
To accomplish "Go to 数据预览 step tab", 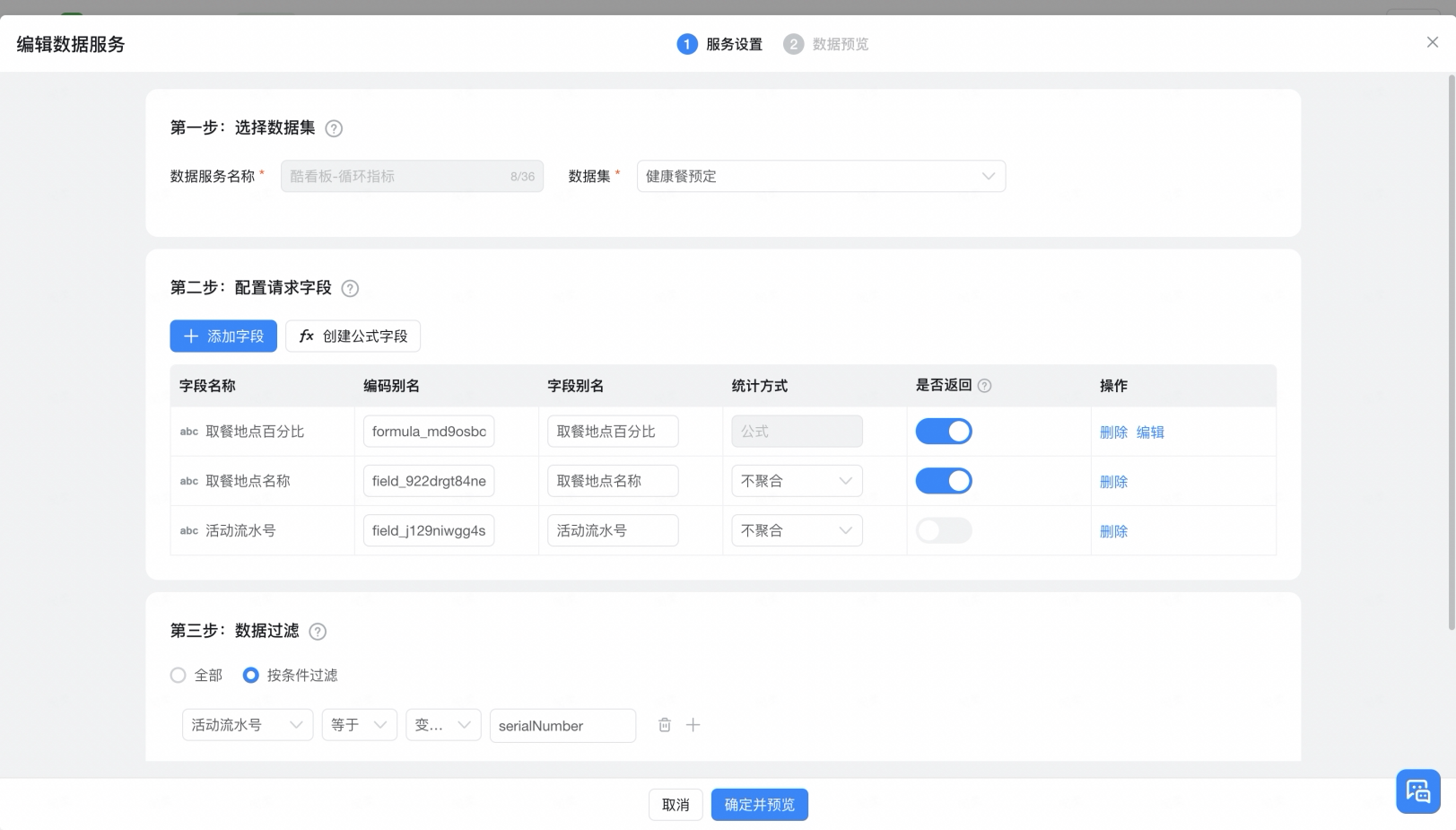I will click(826, 44).
